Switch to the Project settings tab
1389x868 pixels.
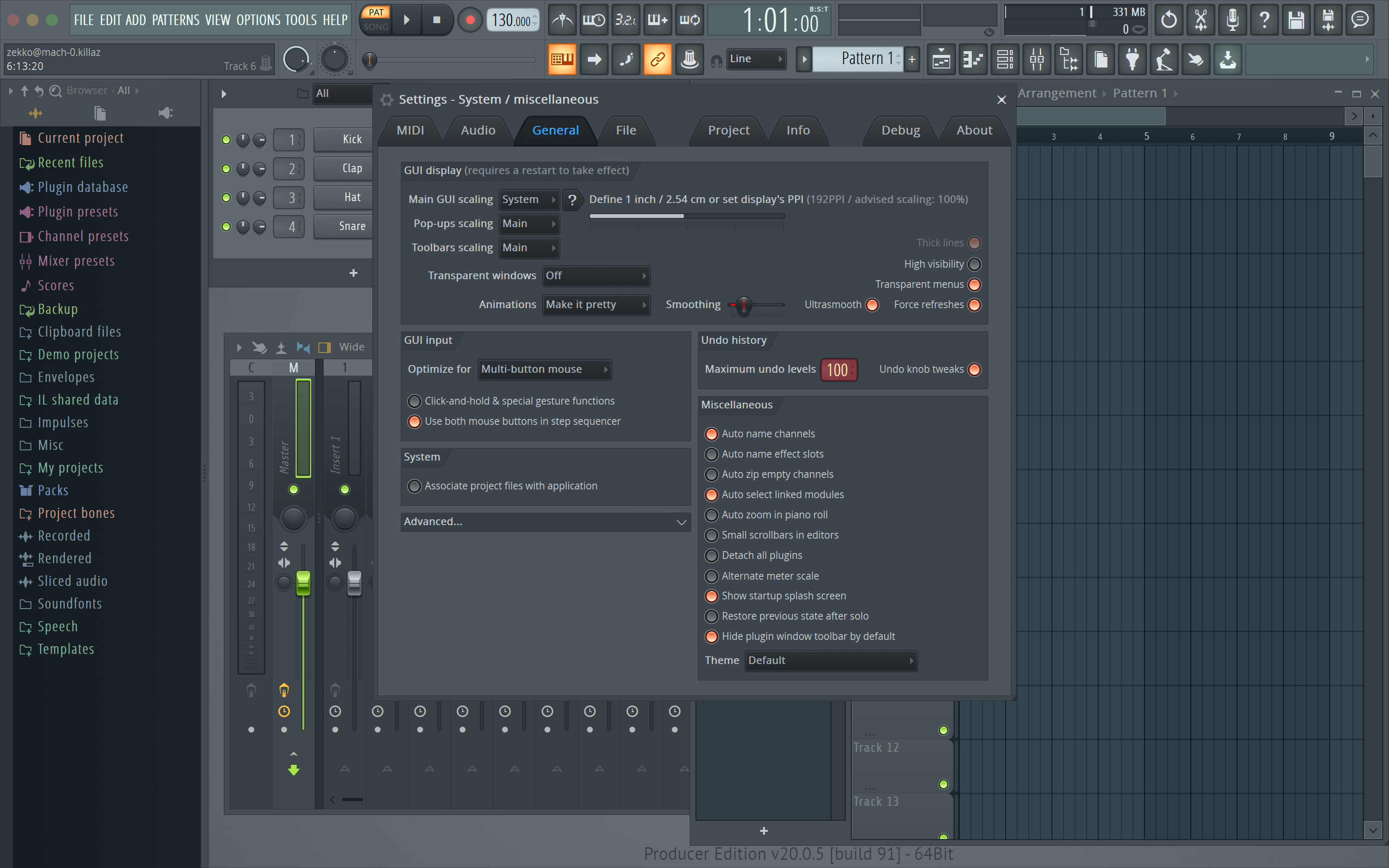coord(728,131)
